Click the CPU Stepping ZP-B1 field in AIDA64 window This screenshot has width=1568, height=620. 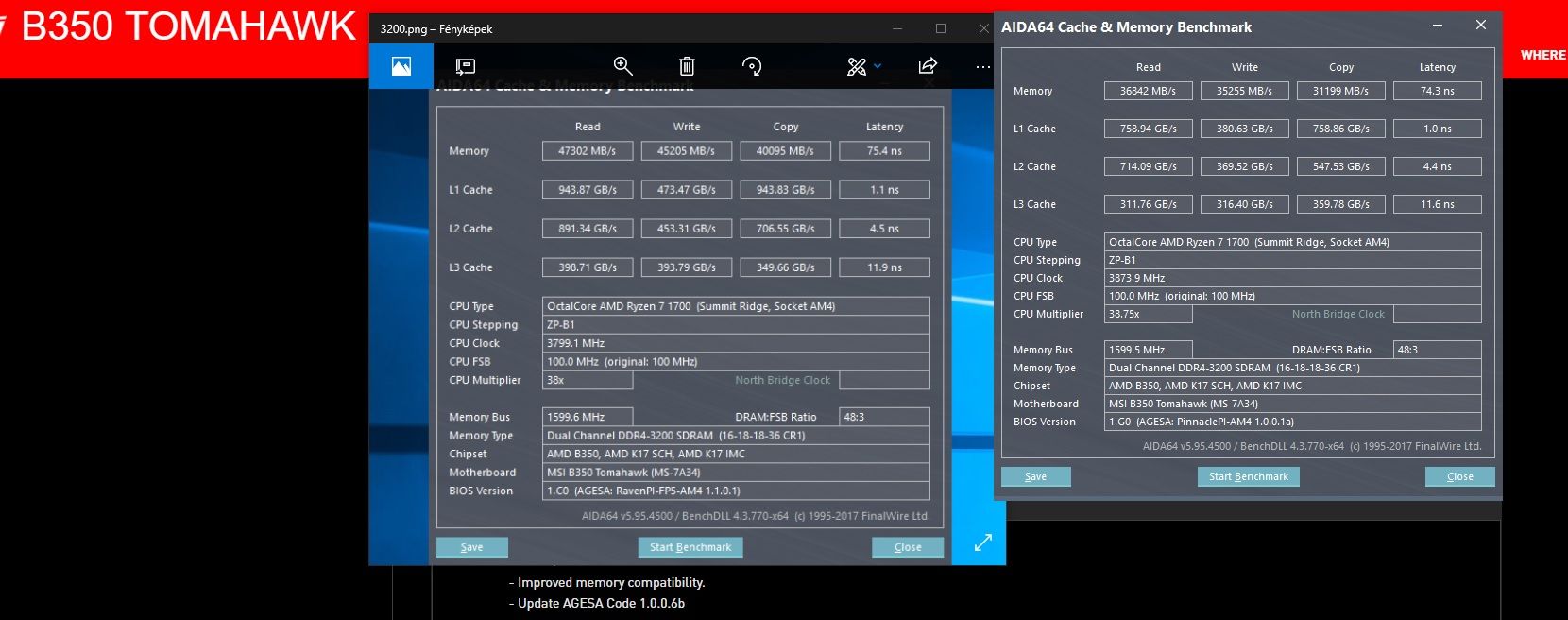[x=1293, y=260]
